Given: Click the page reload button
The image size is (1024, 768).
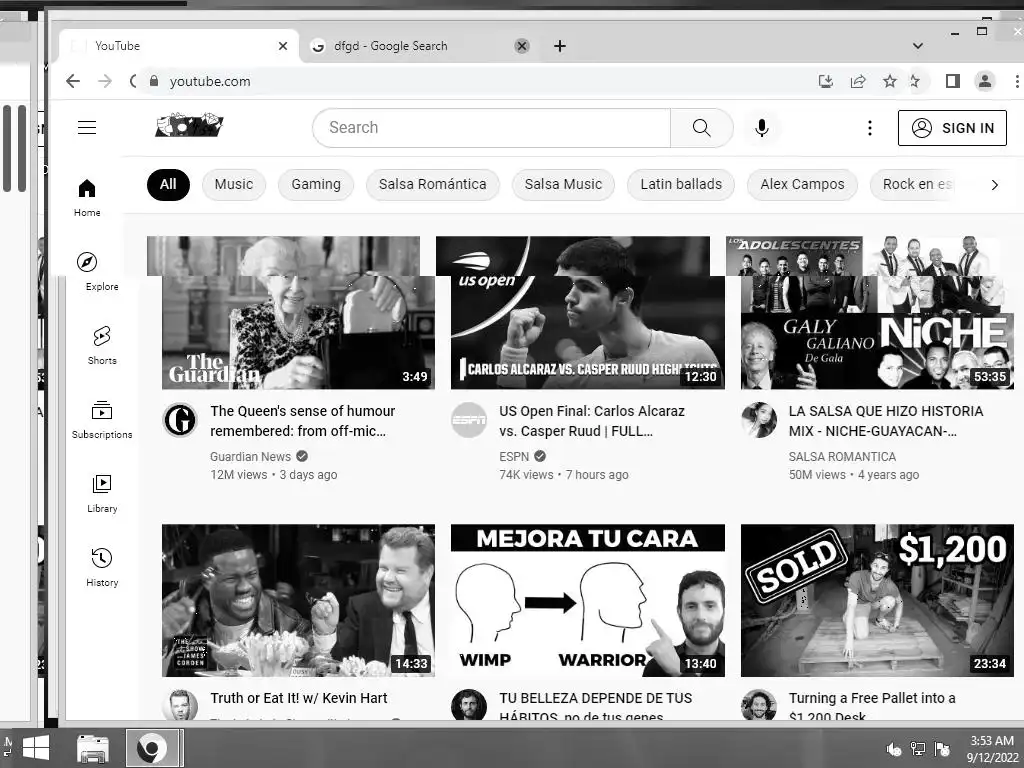Looking at the screenshot, I should pos(134,81).
